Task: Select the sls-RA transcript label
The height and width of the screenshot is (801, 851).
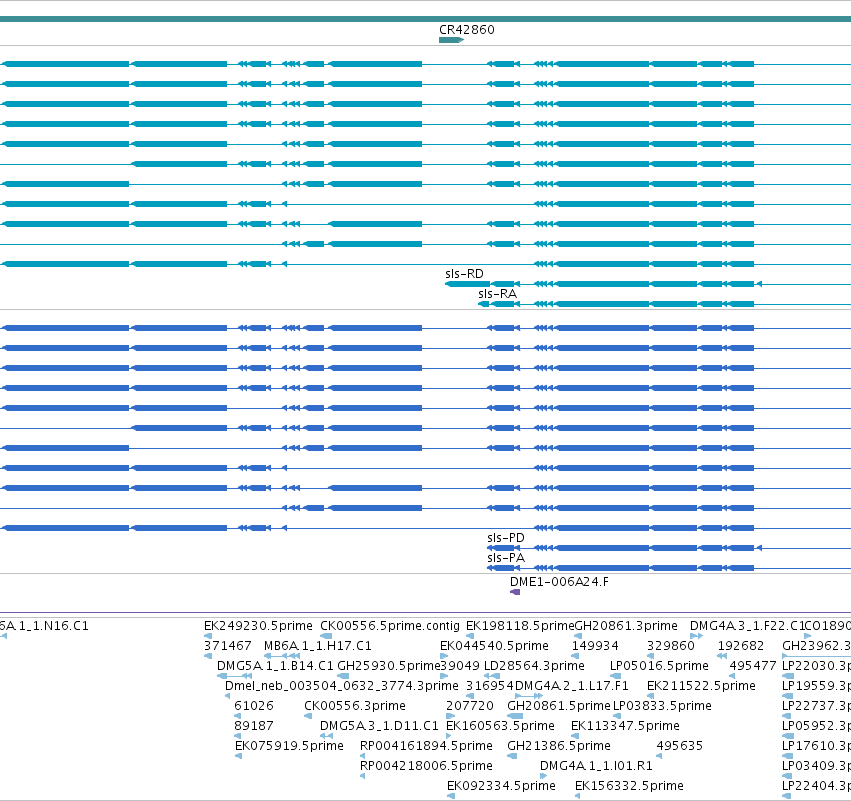Action: point(497,294)
